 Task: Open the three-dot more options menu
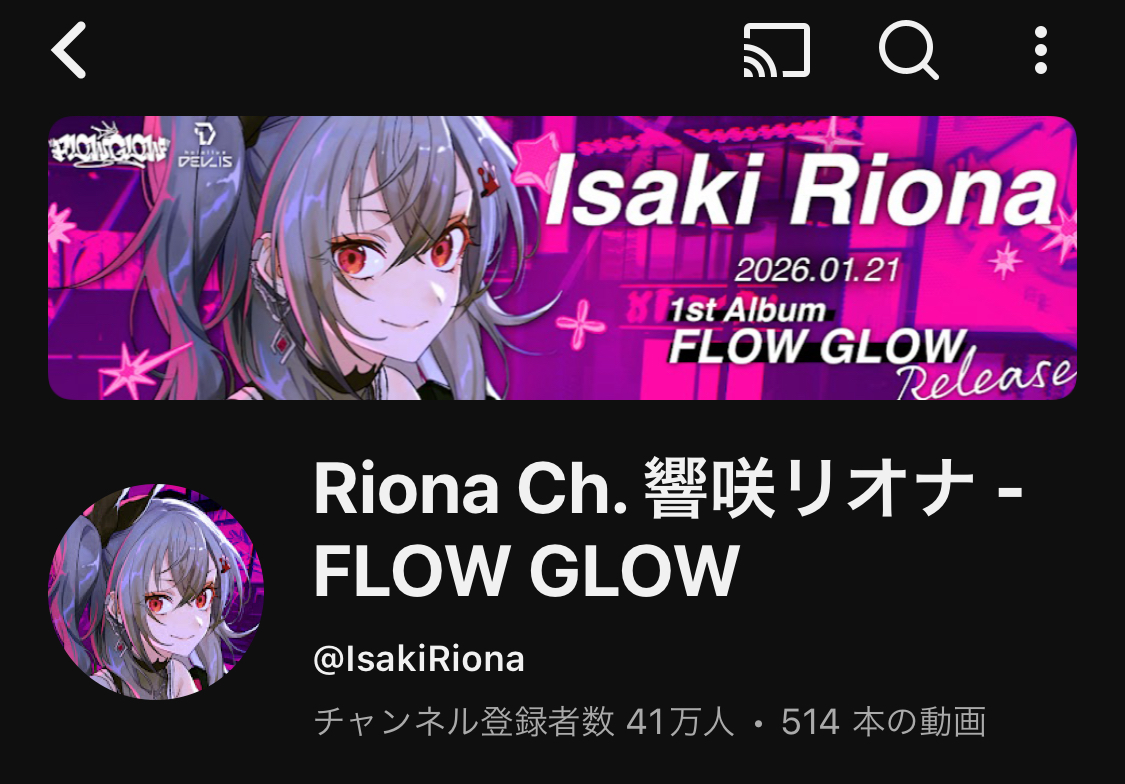(x=1041, y=50)
